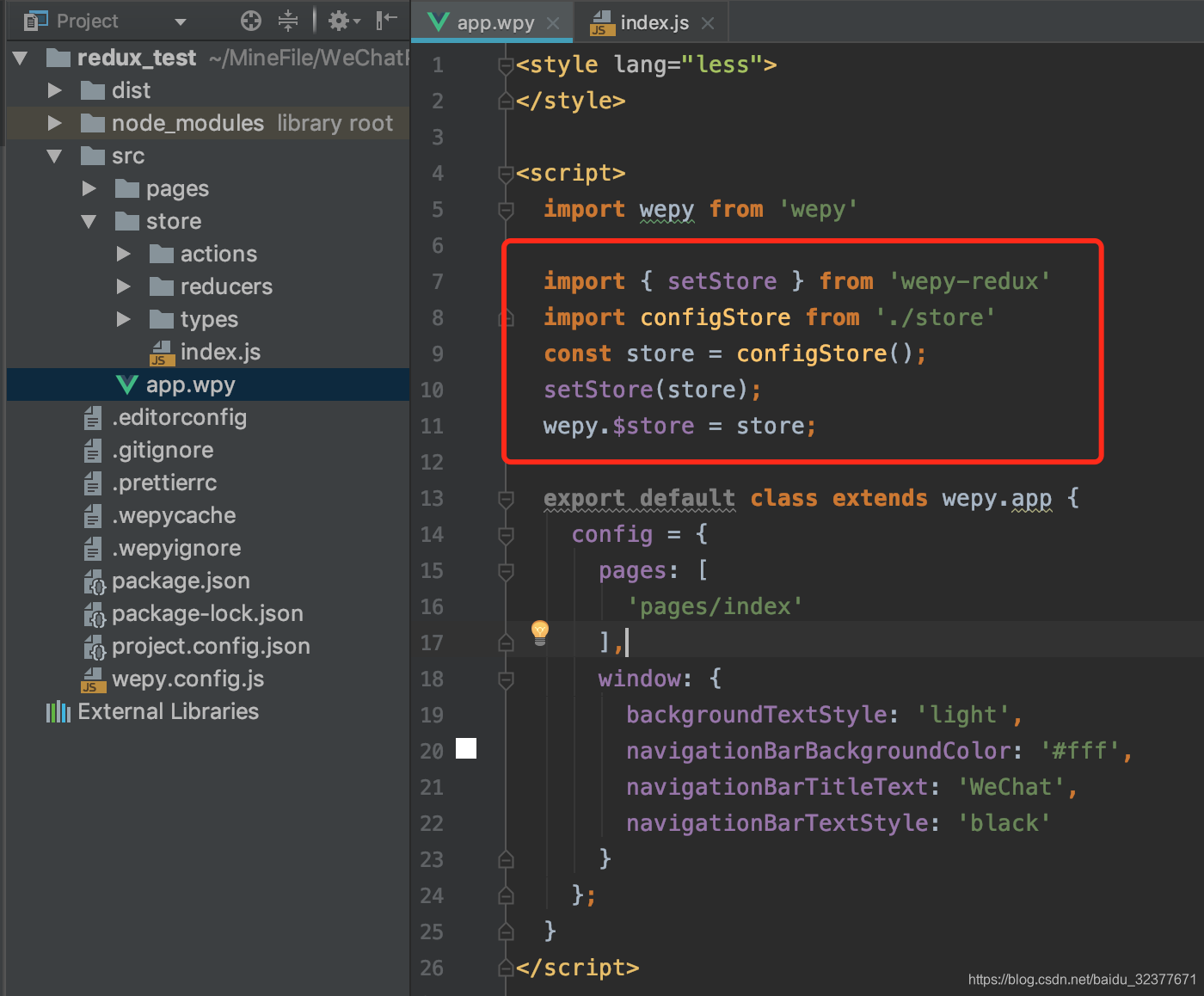Collapse the redux_test project root

click(21, 58)
